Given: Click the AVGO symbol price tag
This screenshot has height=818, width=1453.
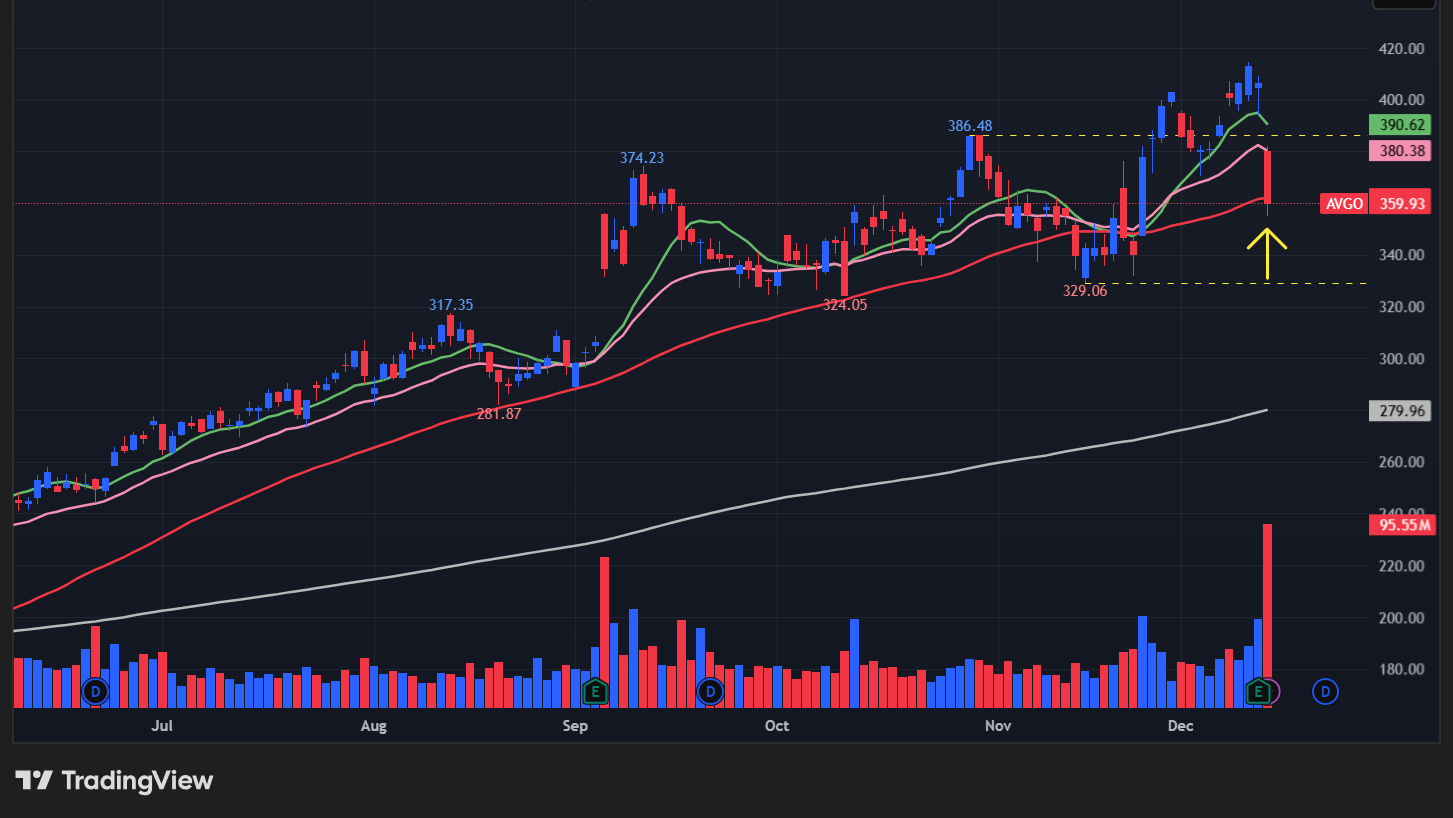Looking at the screenshot, I should click(1343, 204).
